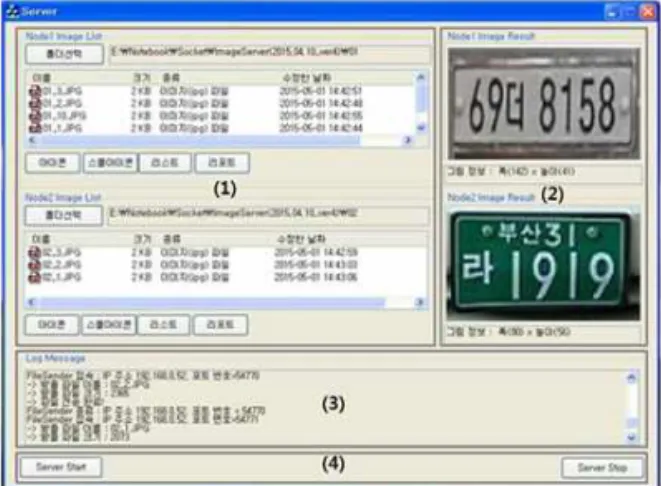This screenshot has width=661, height=486.
Task: Select the 01_1.JPG file name text
Action: 62,128
